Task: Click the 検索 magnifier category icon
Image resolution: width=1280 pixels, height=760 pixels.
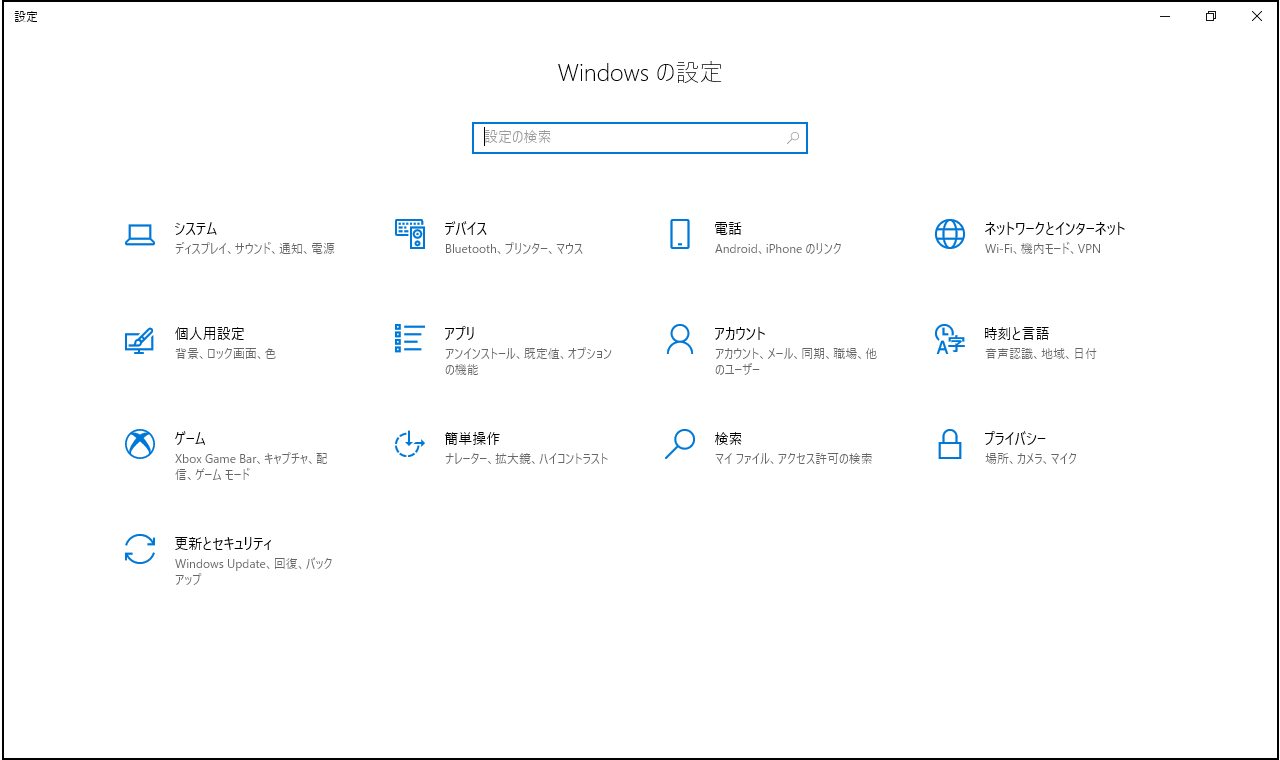Action: (680, 444)
